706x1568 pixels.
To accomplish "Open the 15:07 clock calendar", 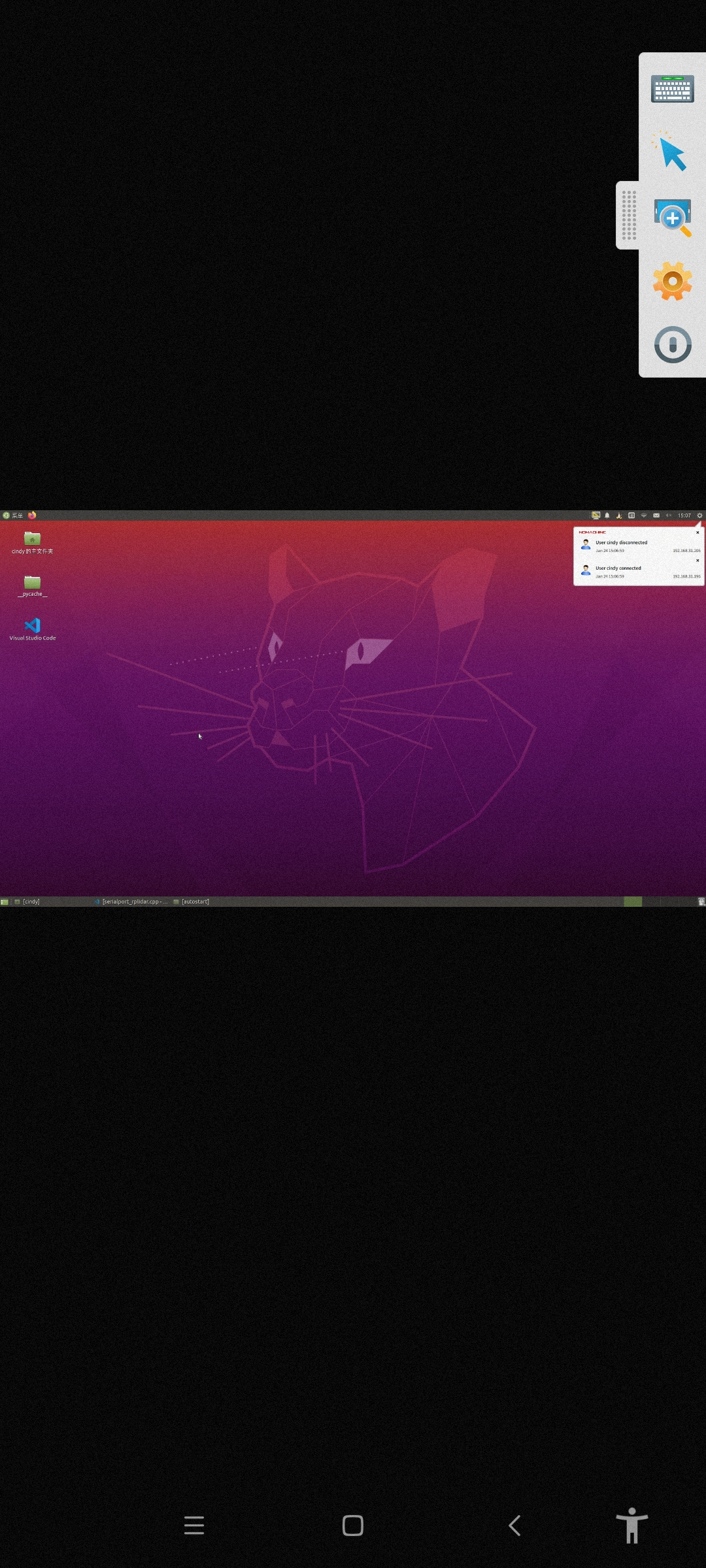I will click(x=684, y=515).
